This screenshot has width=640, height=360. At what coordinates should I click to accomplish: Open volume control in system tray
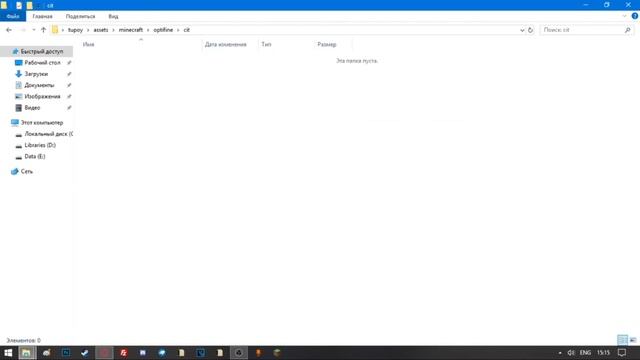coord(571,353)
